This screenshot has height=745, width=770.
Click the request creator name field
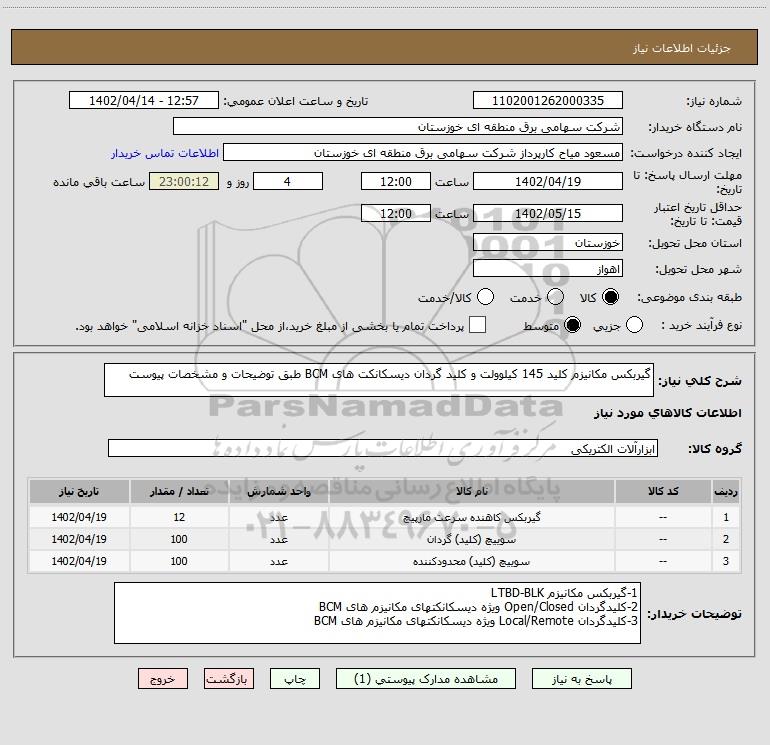pyautogui.click(x=423, y=153)
